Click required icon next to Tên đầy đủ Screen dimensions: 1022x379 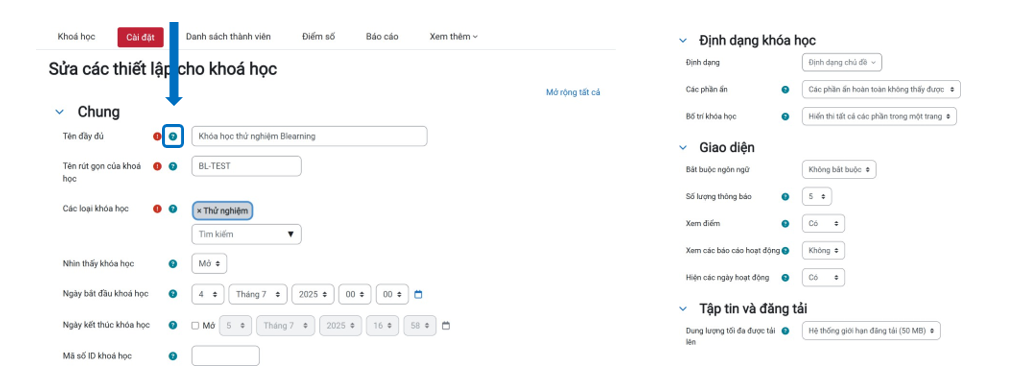(x=157, y=136)
